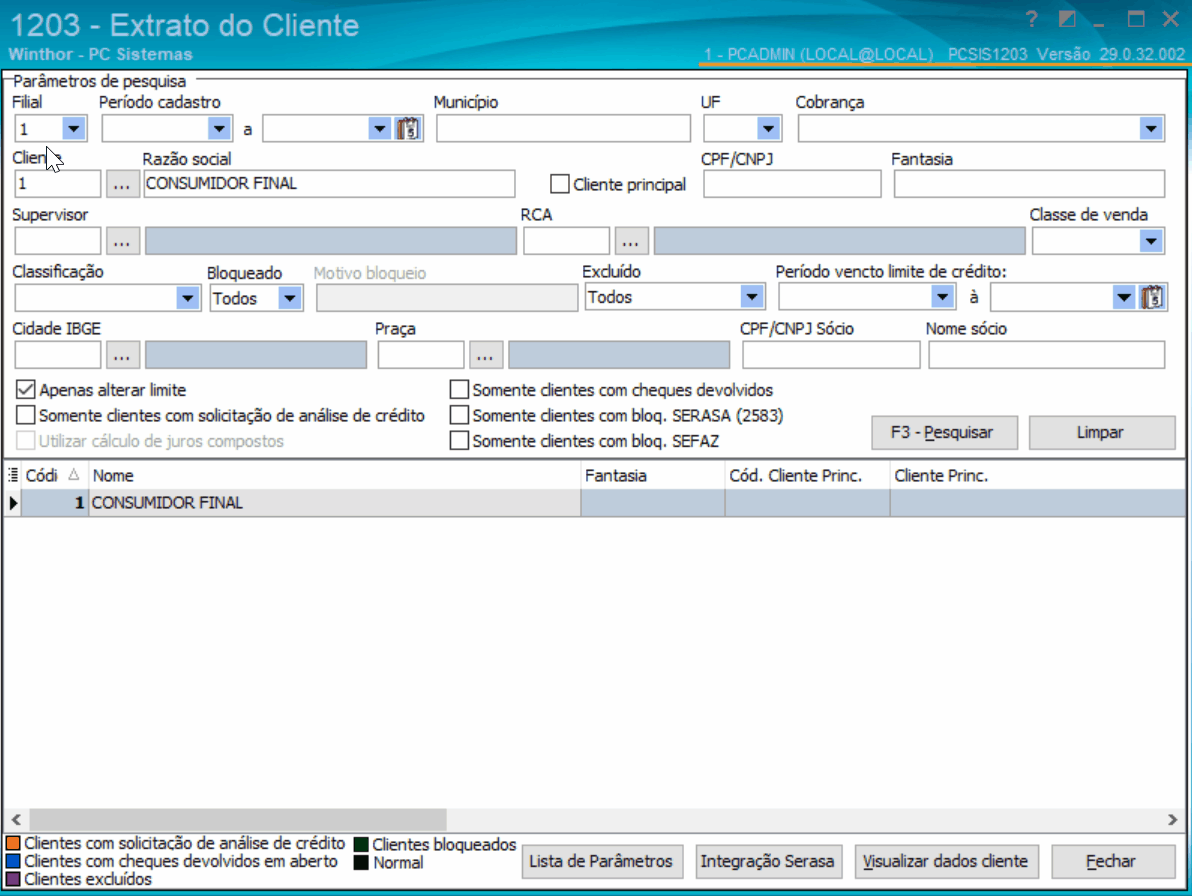1192x896 pixels.
Task: Enable Somente clientes com cheques devolvidos
Action: [459, 390]
